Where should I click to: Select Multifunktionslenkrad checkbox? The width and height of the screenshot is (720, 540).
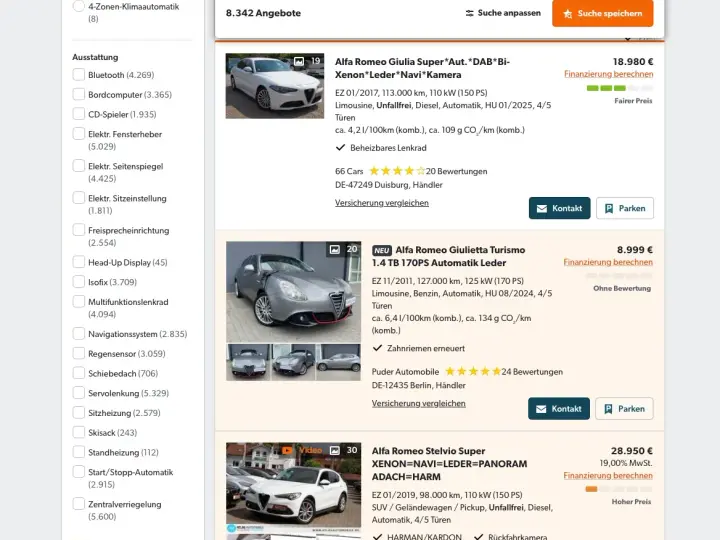pyautogui.click(x=79, y=302)
